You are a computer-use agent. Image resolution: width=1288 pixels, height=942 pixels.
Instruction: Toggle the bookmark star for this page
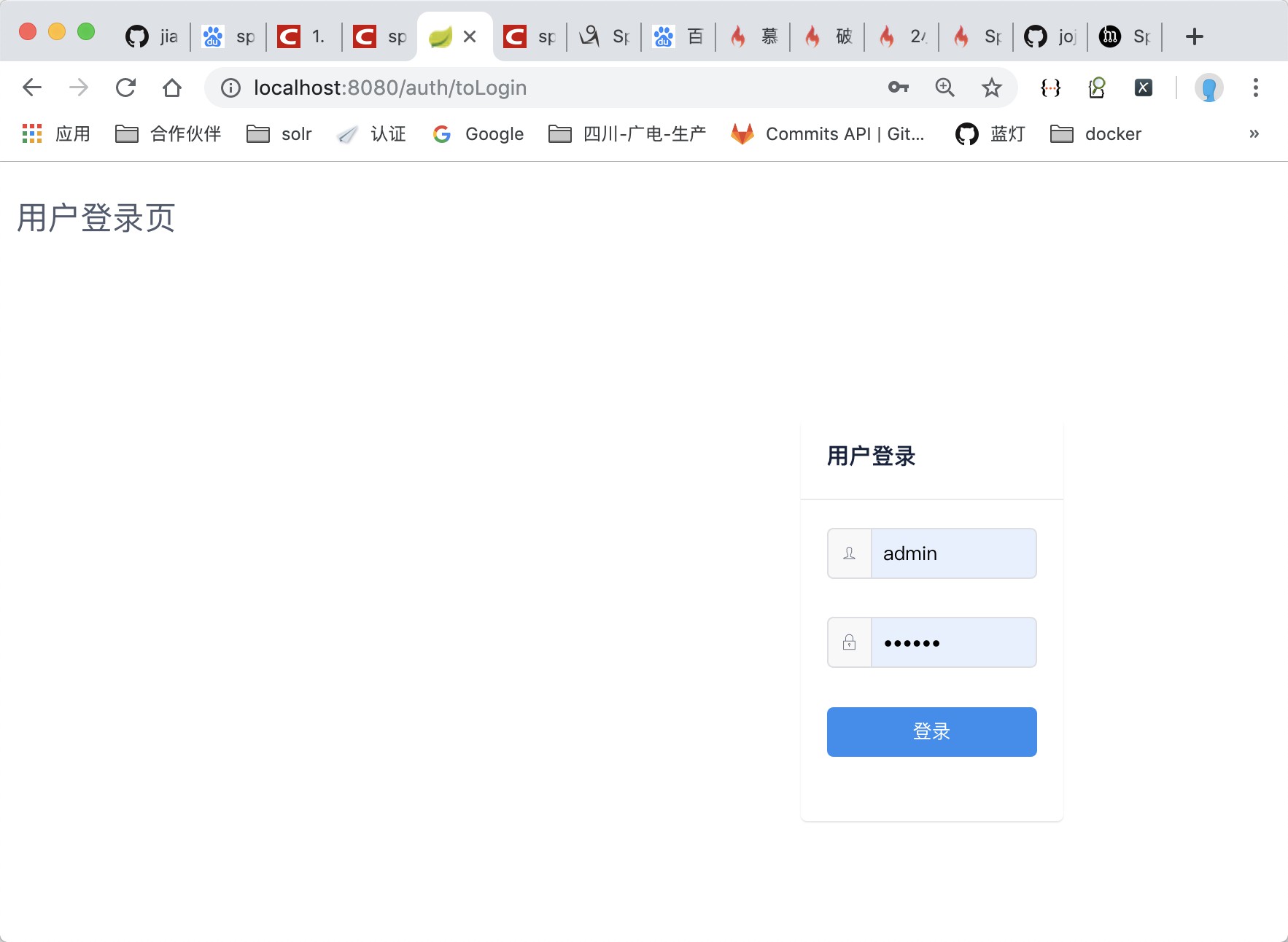(991, 87)
